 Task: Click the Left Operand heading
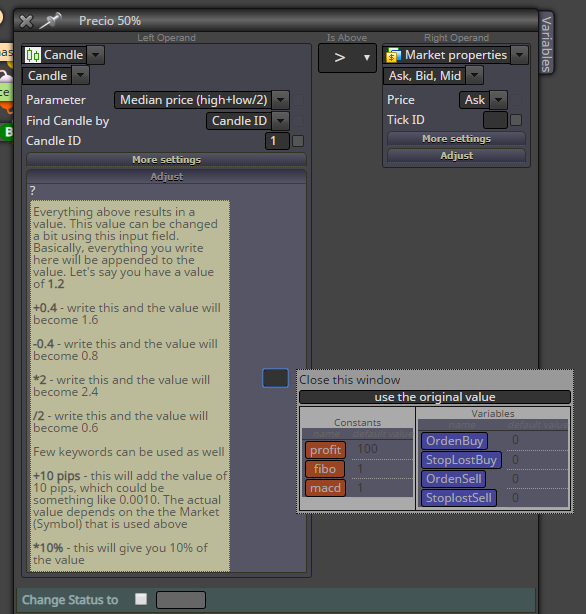[x=166, y=38]
